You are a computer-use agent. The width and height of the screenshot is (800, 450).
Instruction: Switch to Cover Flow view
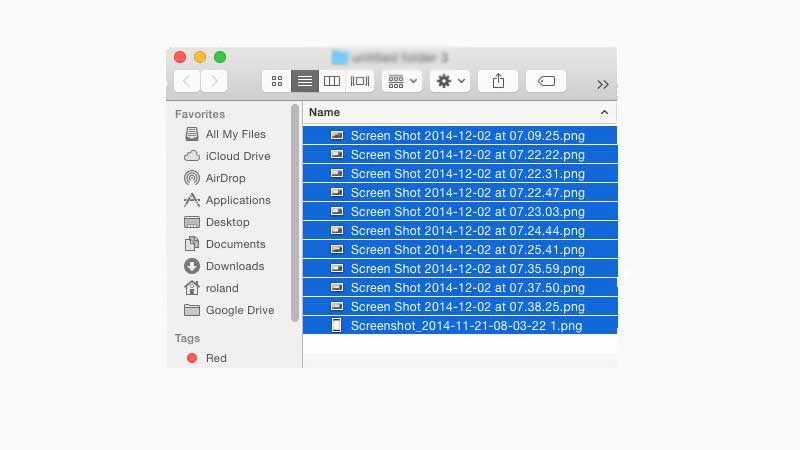pyautogui.click(x=360, y=81)
